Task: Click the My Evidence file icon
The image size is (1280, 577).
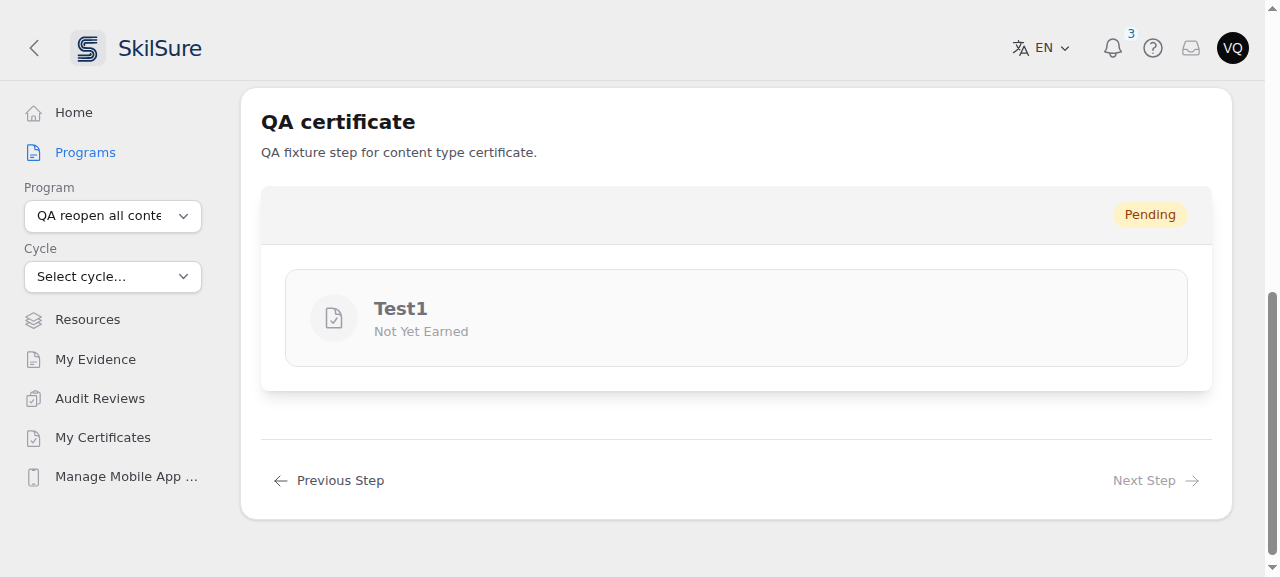Action: click(34, 360)
